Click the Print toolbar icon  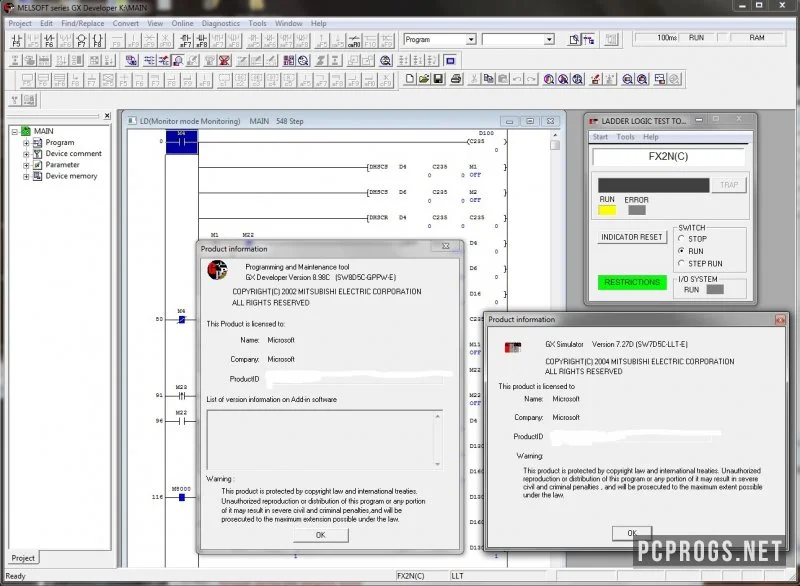pyautogui.click(x=456, y=79)
